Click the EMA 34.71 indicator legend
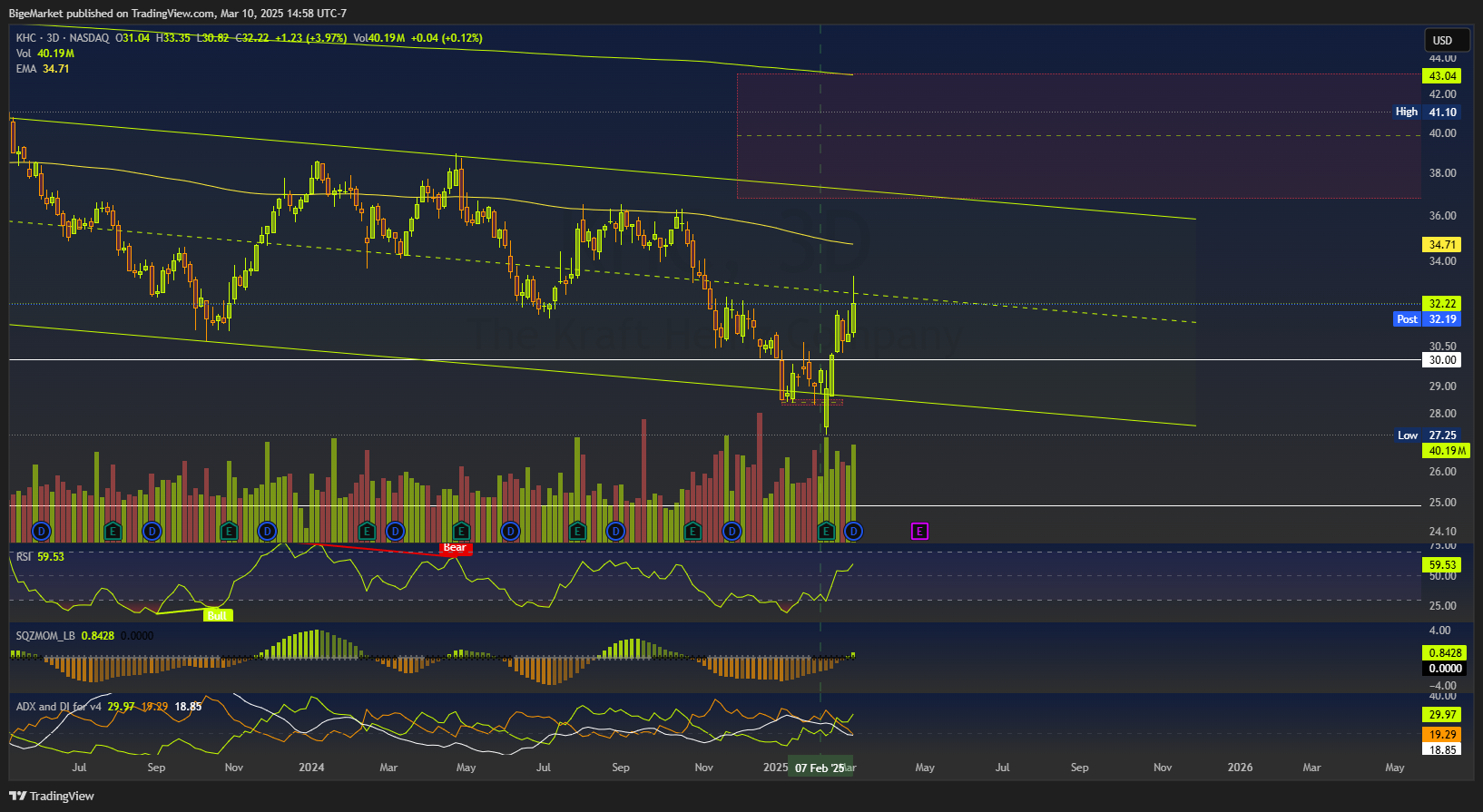The image size is (1483, 812). click(43, 69)
